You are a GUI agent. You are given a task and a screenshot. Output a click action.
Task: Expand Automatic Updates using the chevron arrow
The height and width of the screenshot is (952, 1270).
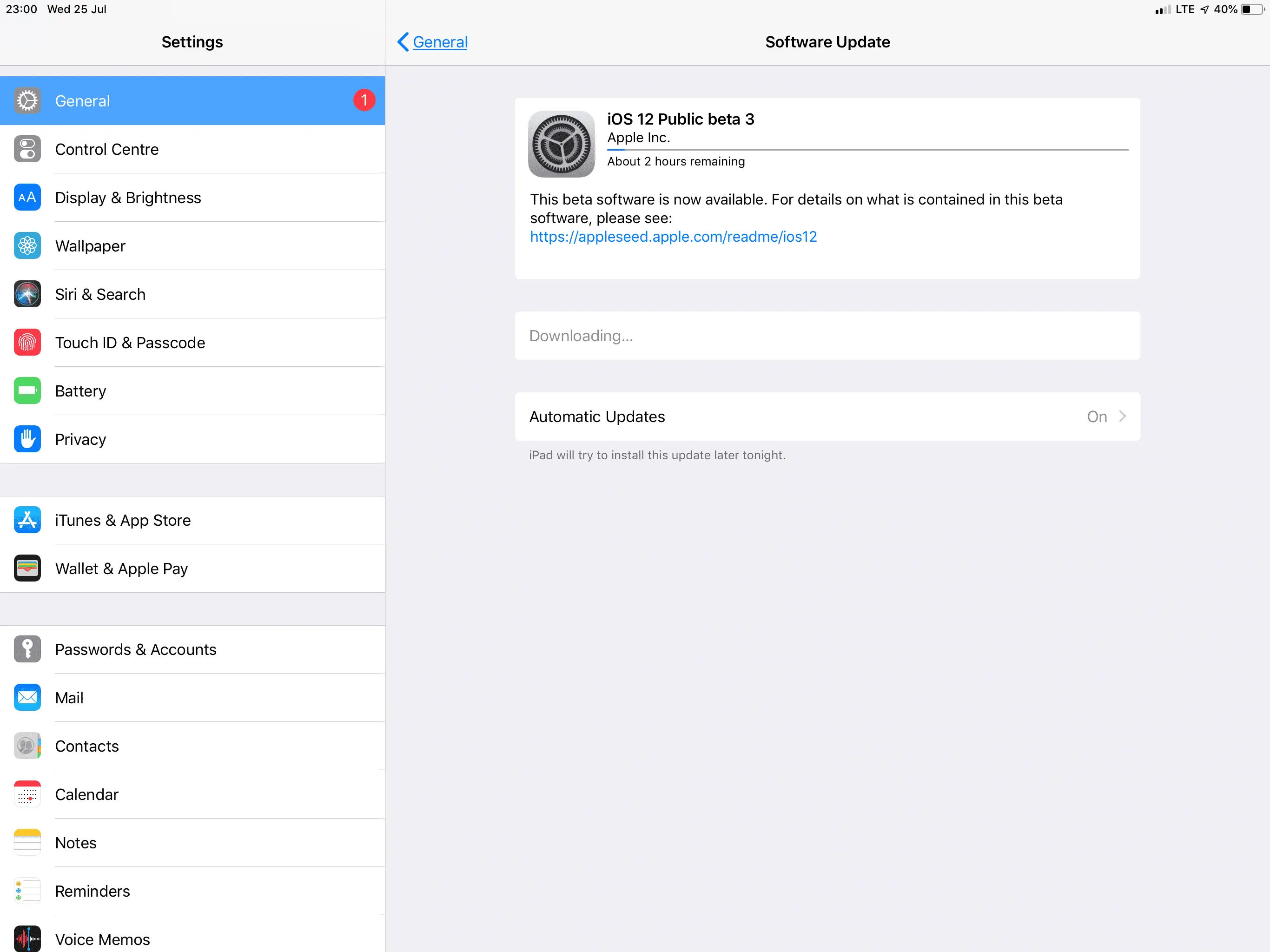(x=1123, y=416)
